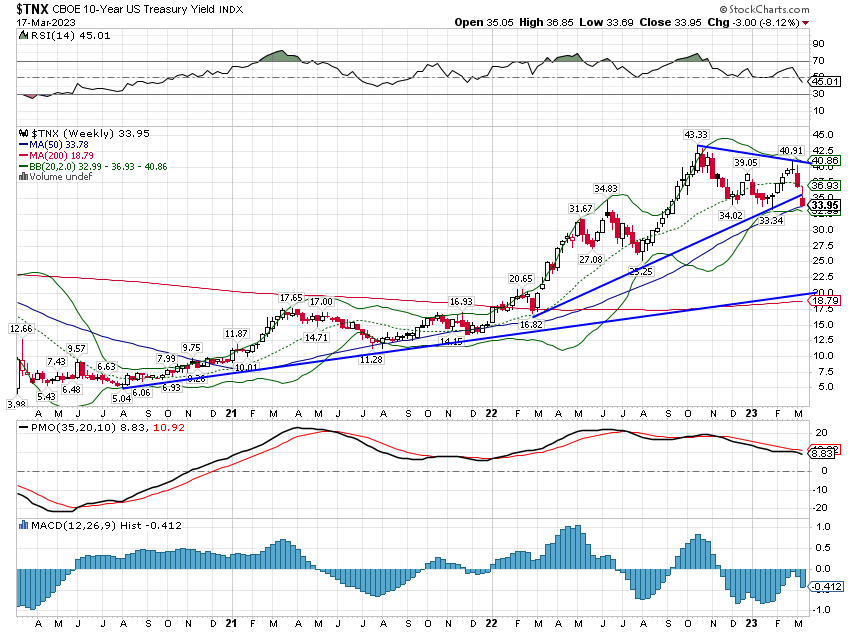This screenshot has height=633, width=850.
Task: Click the 'MACD(12,26,9) Hist -0.412' label
Action: click(106, 525)
